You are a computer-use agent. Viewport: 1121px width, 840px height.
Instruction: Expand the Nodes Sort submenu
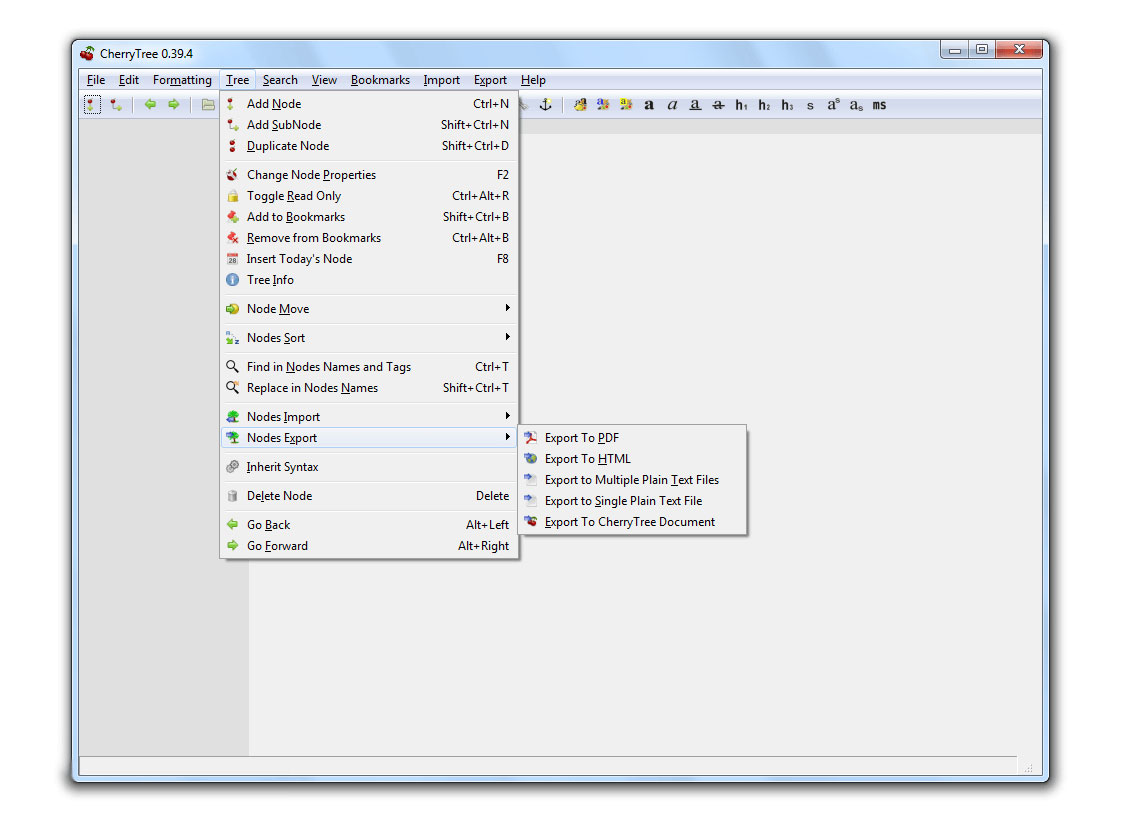[x=369, y=337]
